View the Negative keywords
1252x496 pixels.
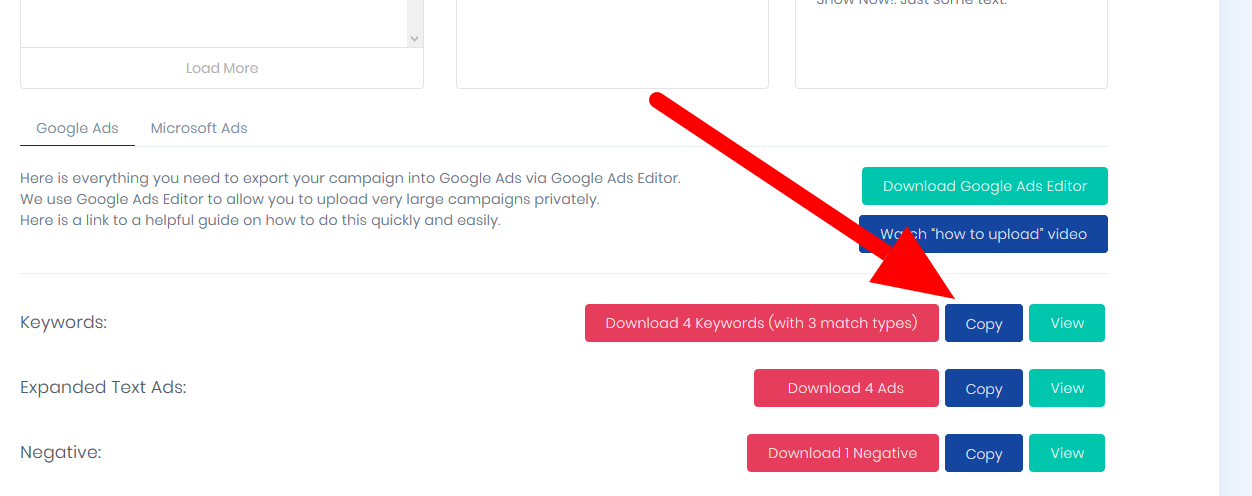1067,453
